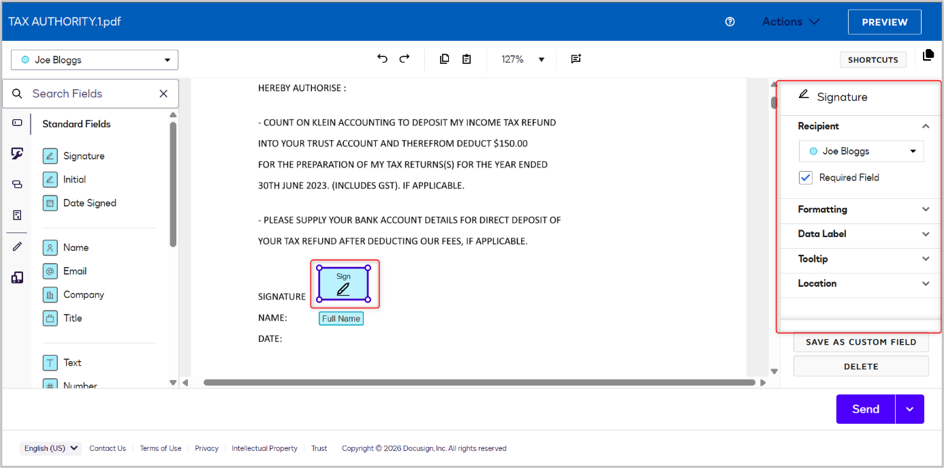This screenshot has height=468, width=944.
Task: Click the SHORTCUTS button
Action: pos(873,60)
